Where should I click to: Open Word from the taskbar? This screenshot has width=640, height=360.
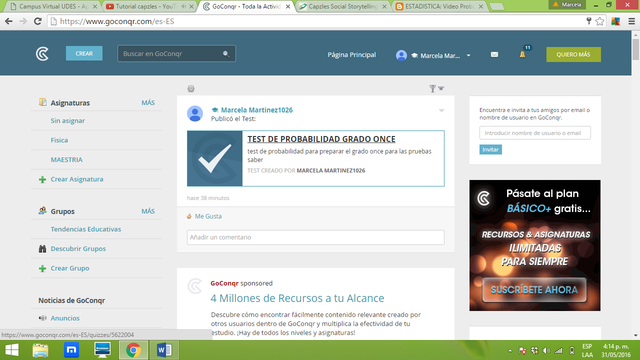[x=164, y=350]
